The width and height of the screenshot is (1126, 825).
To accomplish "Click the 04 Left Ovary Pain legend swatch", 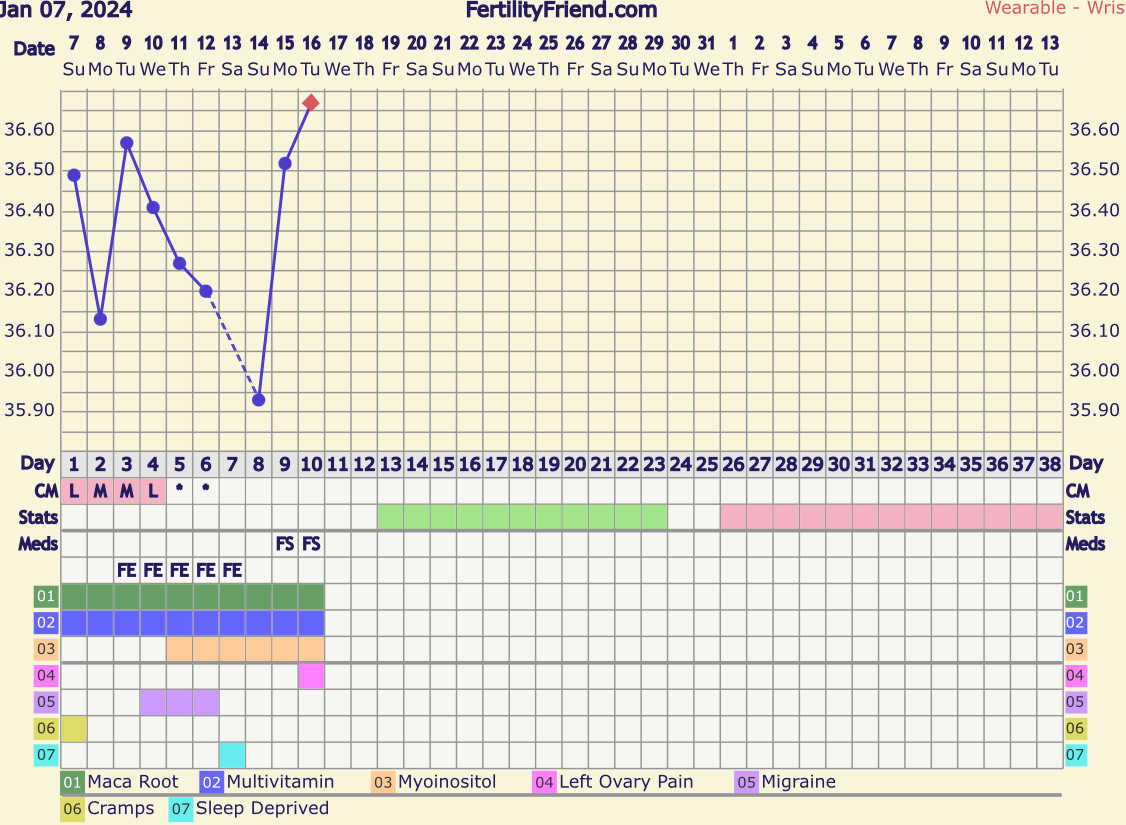I will pos(545,782).
